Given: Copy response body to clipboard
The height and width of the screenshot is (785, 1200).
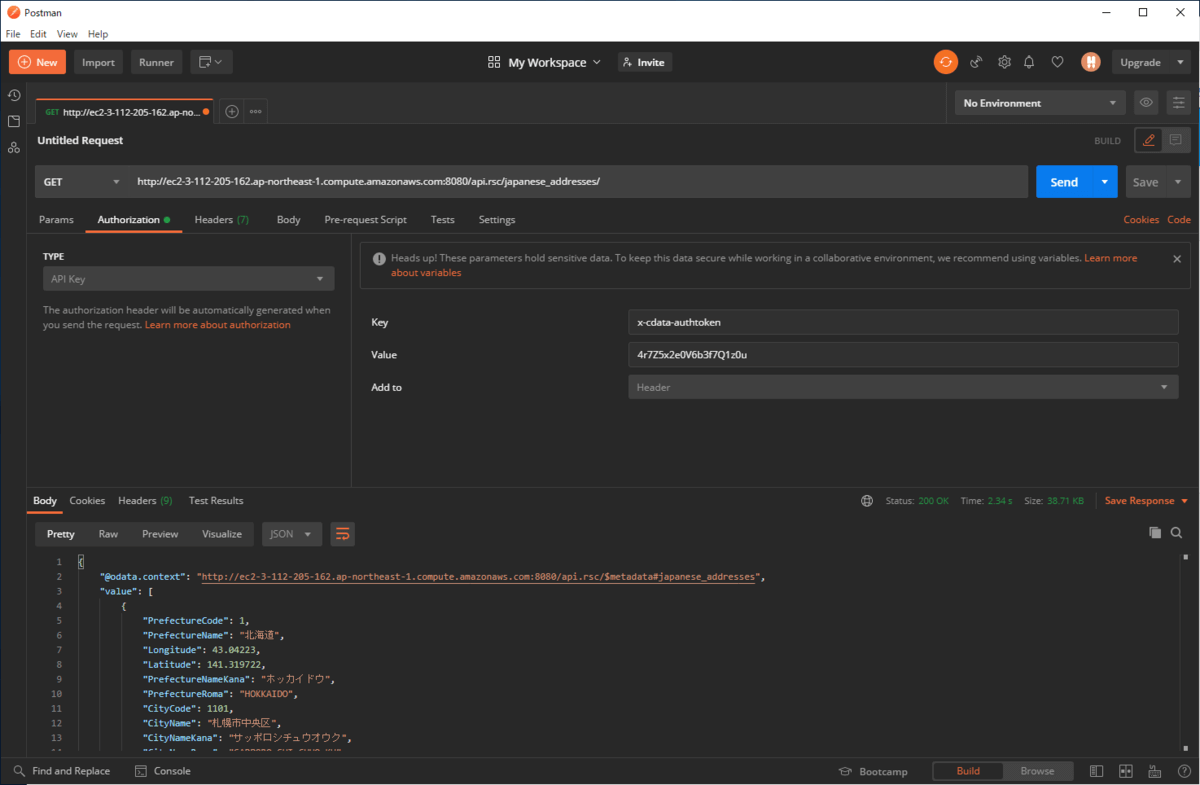Looking at the screenshot, I should (x=1155, y=533).
